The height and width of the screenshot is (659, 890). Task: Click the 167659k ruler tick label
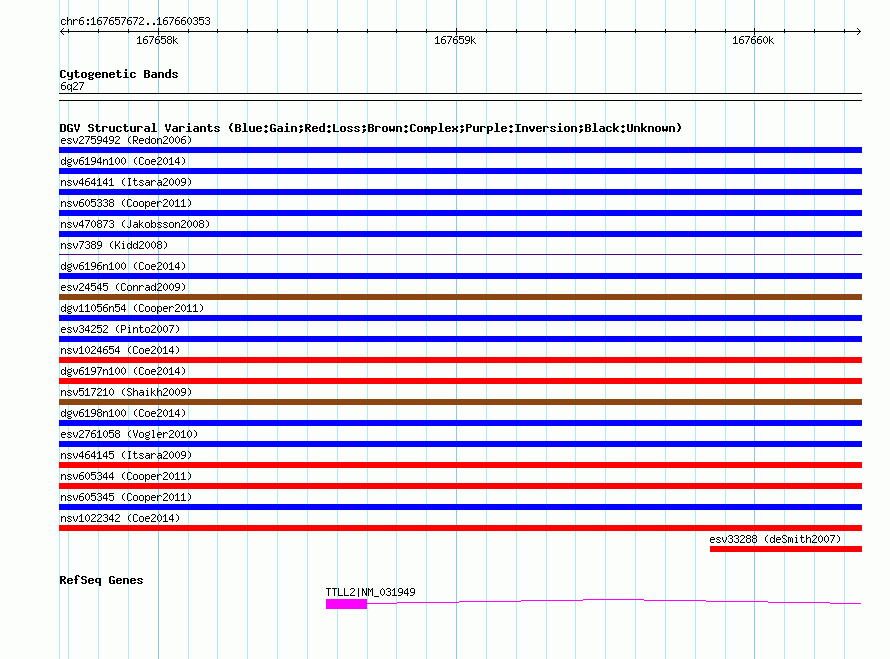pos(455,40)
